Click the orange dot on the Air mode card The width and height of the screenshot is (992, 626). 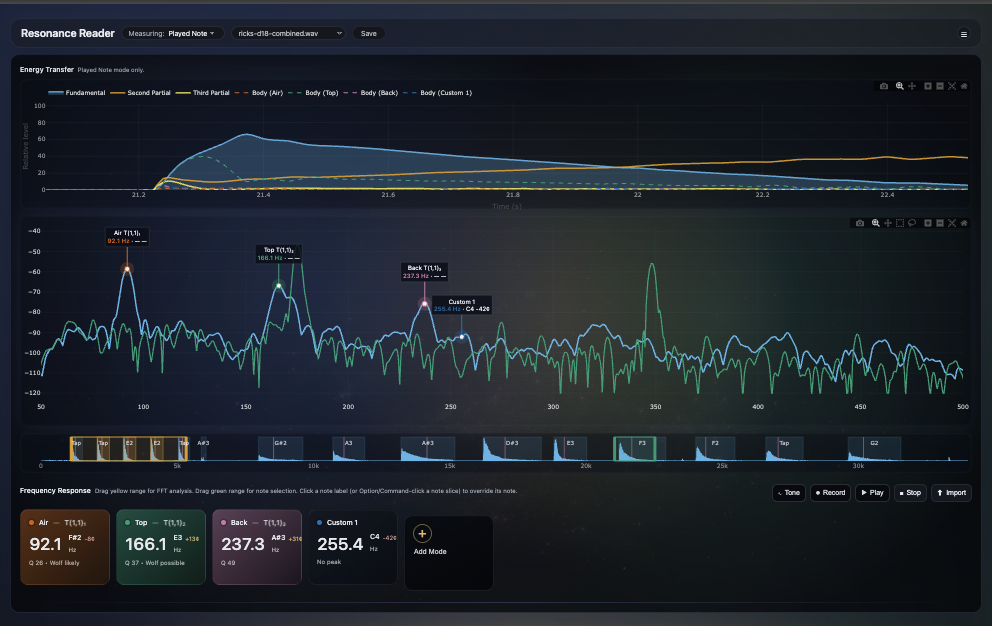[31, 523]
